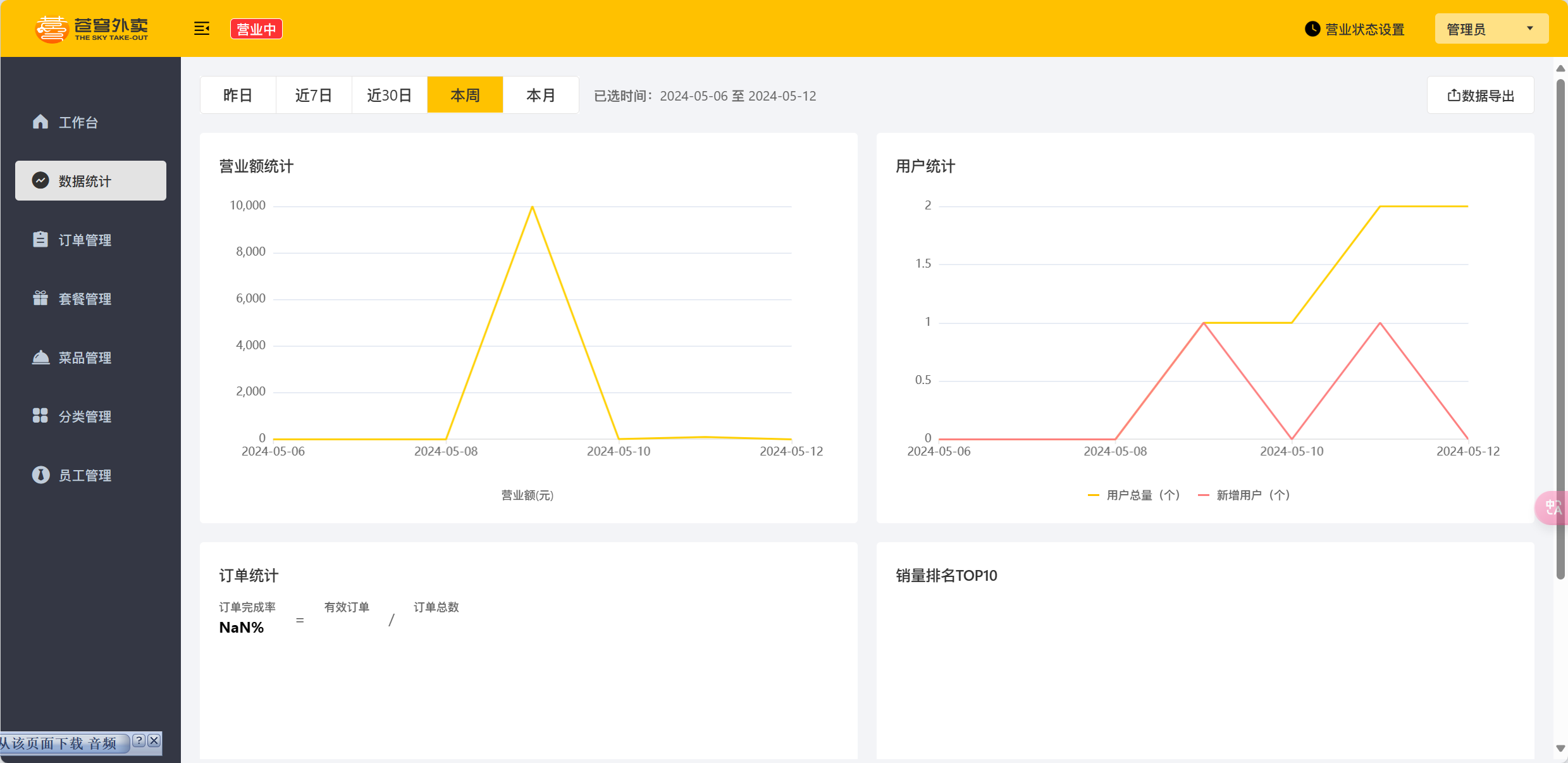Collapse sidebar with the hamburger menu icon
The image size is (1568, 763).
pos(202,28)
